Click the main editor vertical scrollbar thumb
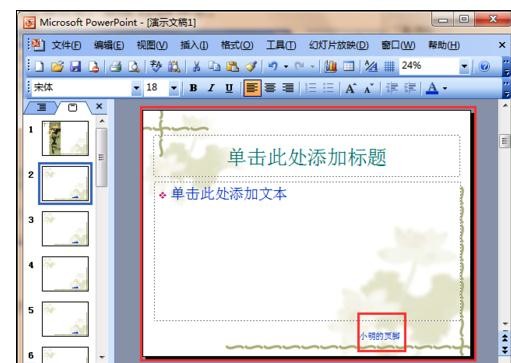 tap(505, 141)
